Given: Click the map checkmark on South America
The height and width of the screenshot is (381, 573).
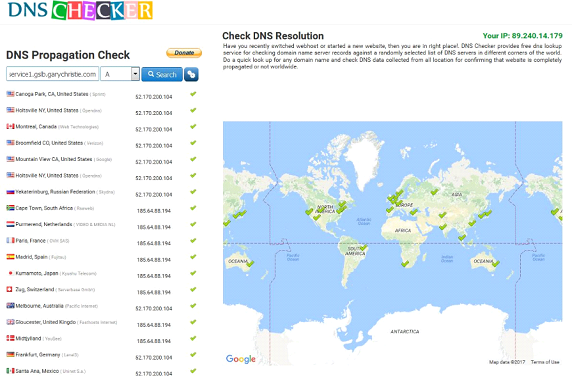Looking at the screenshot, I should (x=364, y=248).
